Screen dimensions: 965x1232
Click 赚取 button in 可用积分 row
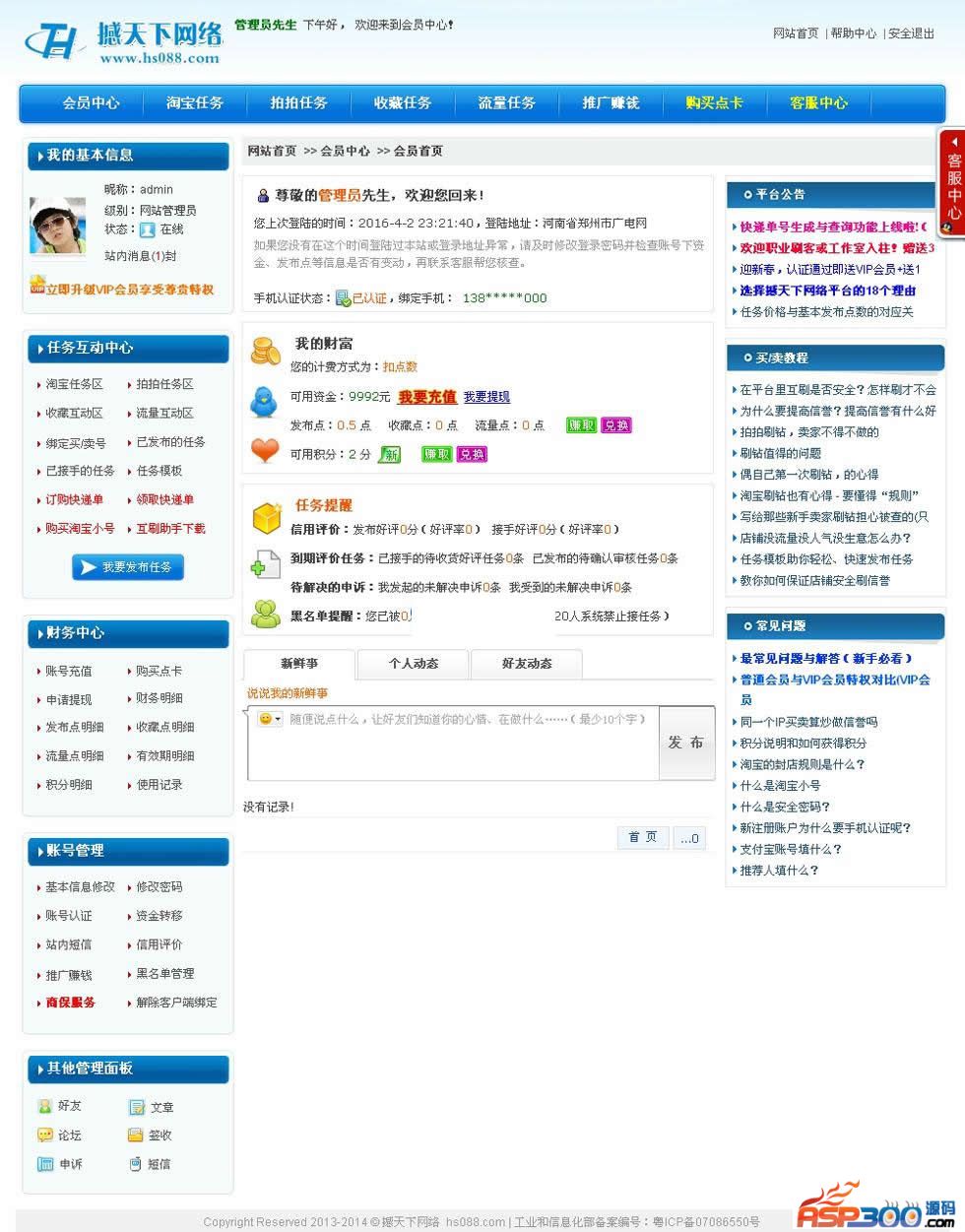click(436, 454)
